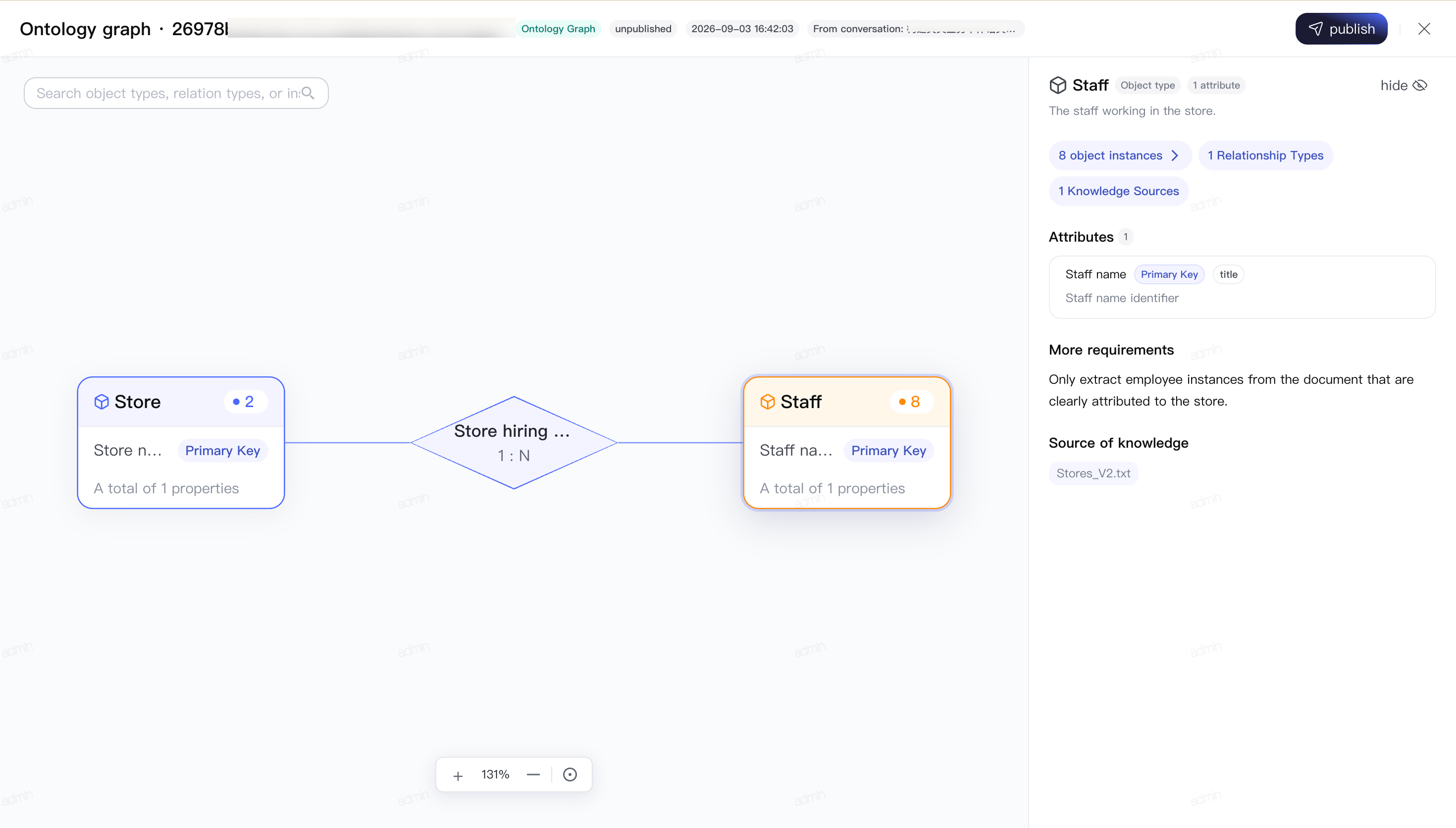Click the publish button
The height and width of the screenshot is (828, 1456).
pos(1341,29)
